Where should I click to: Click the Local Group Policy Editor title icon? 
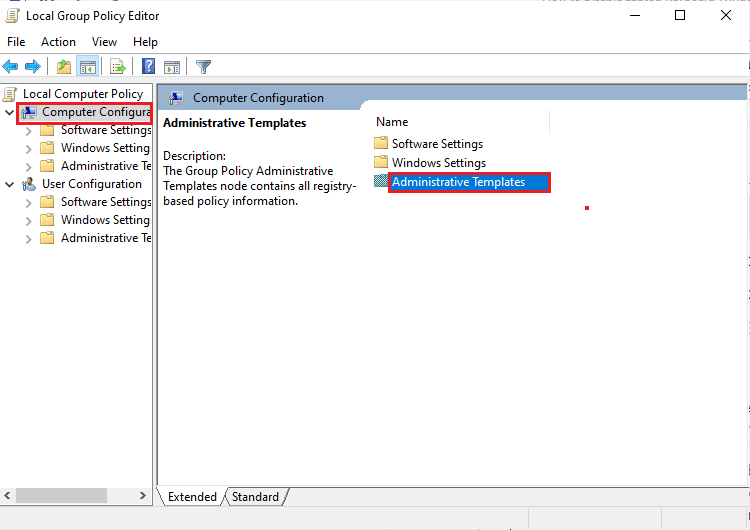point(12,16)
